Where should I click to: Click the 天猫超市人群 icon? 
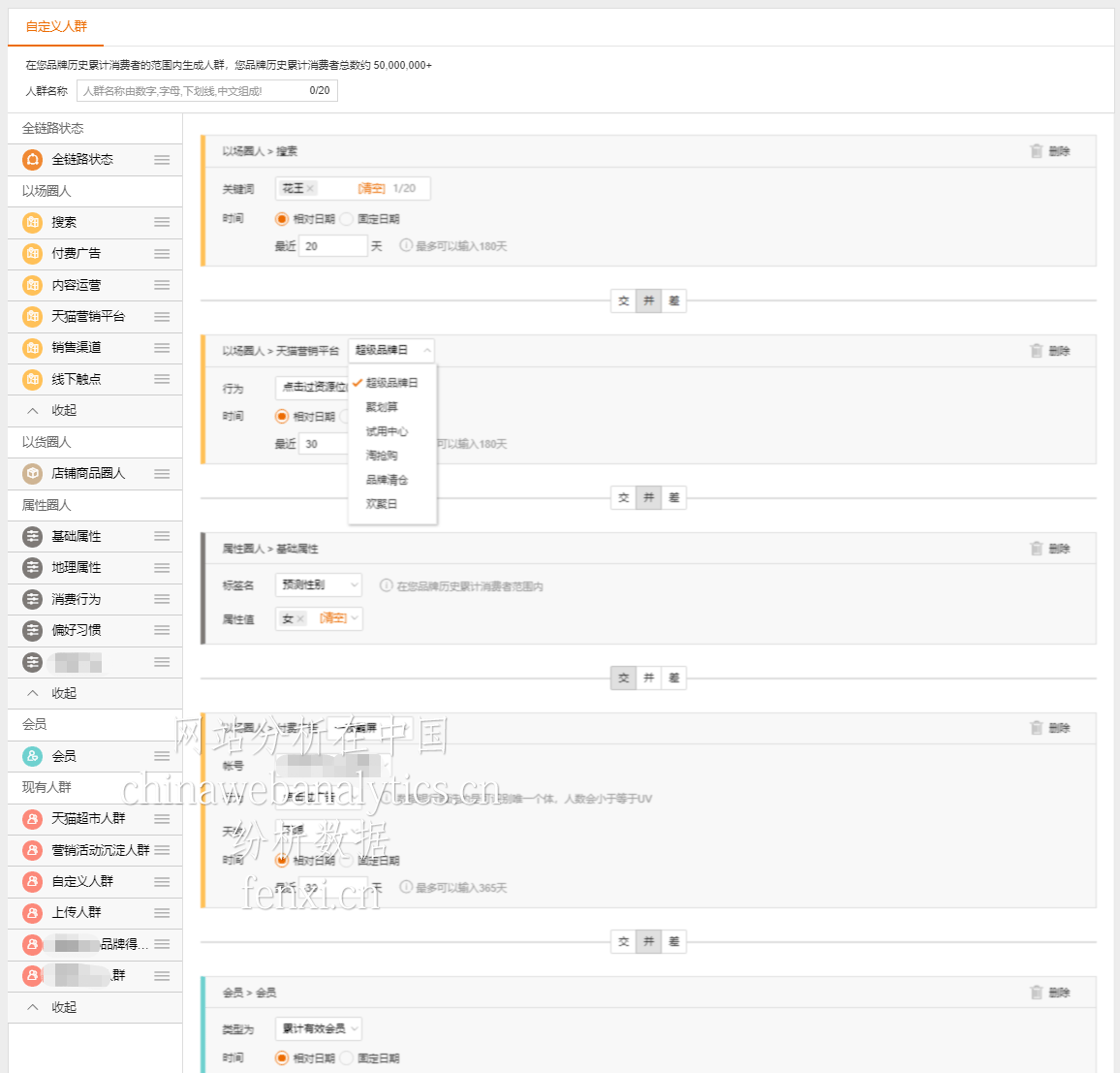(32, 819)
